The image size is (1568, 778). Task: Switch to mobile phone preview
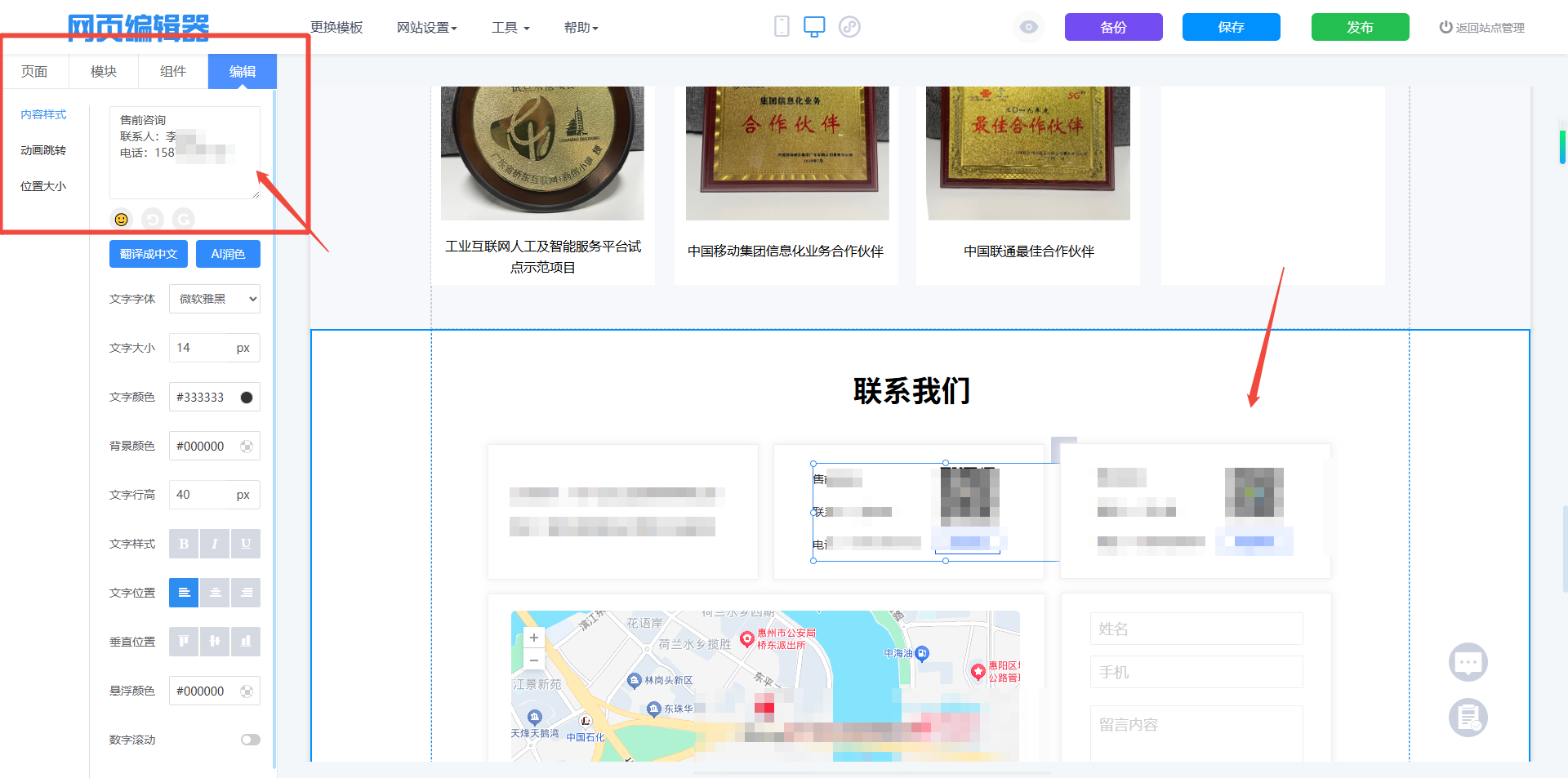coord(782,27)
